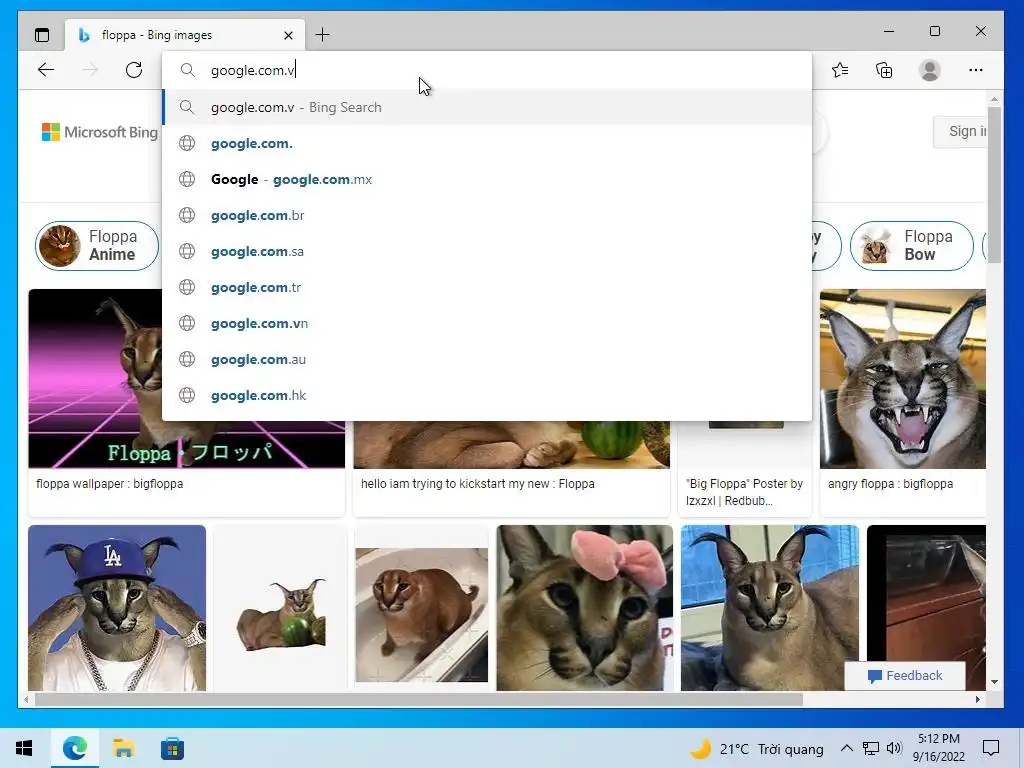This screenshot has width=1024, height=768.
Task: Click the vertical scrollbar thumb
Action: [994, 184]
